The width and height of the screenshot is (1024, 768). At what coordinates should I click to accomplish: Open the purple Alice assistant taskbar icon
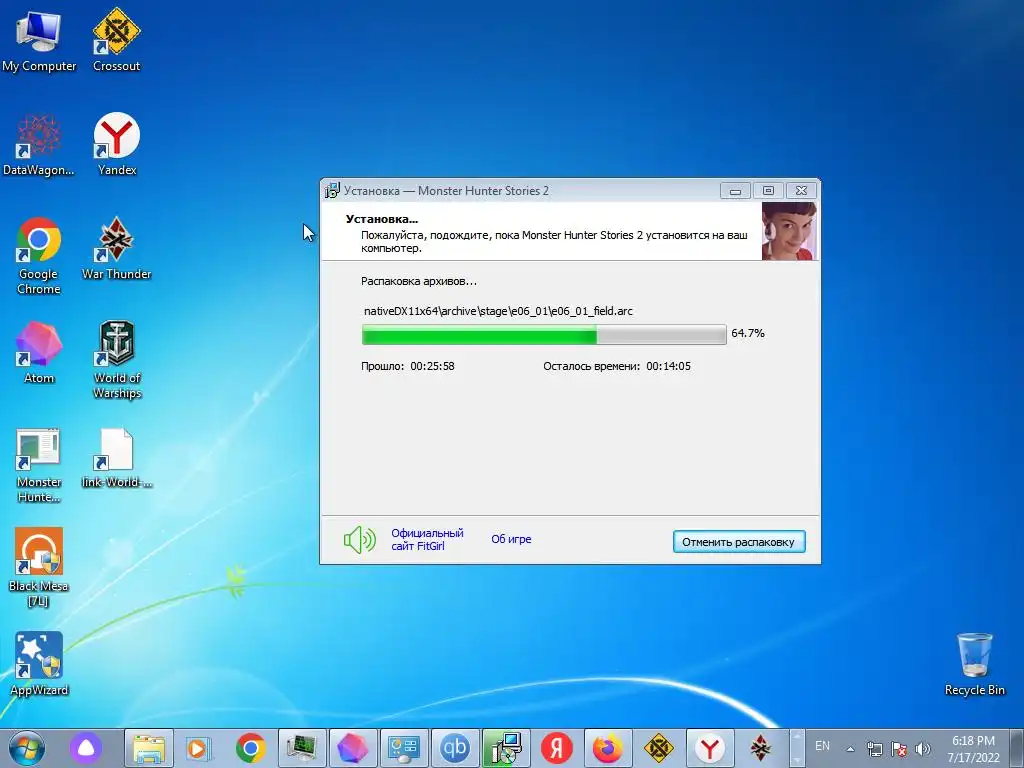pos(86,748)
